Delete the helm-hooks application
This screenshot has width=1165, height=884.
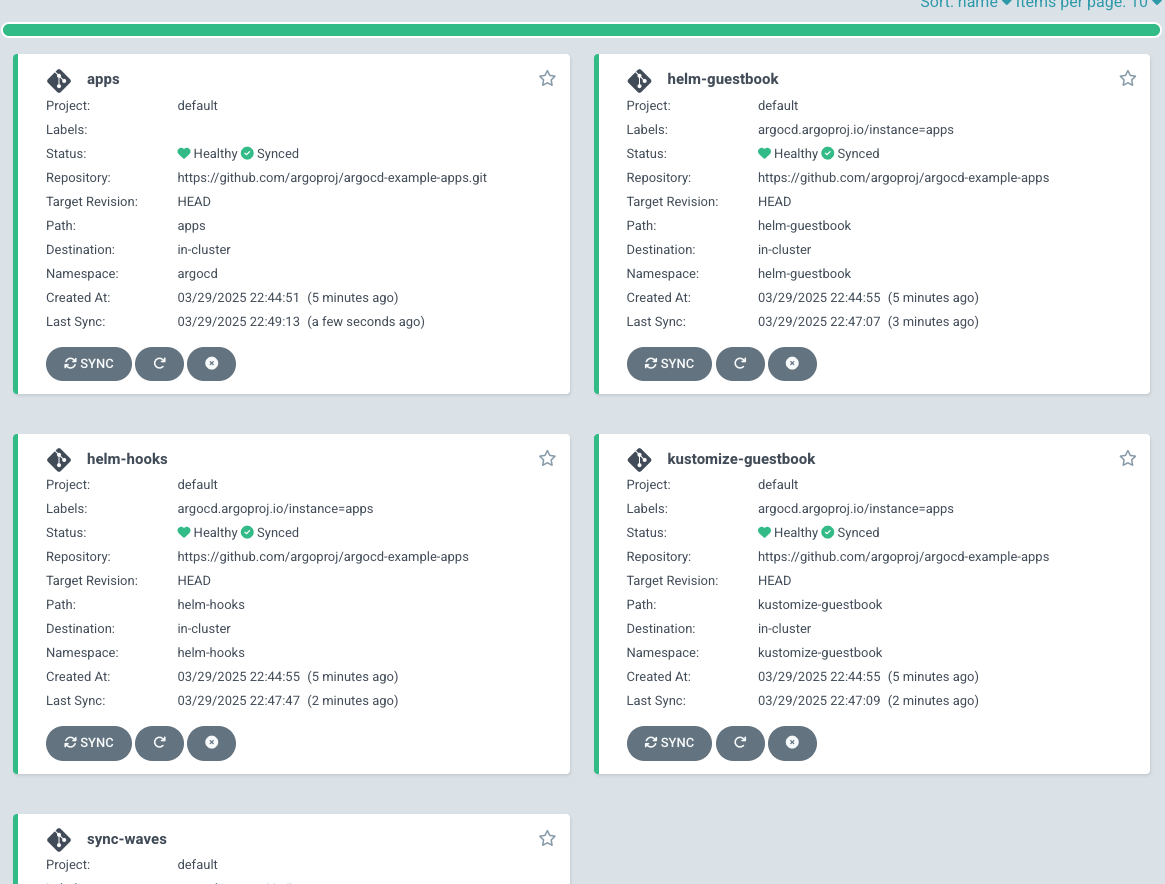point(212,743)
